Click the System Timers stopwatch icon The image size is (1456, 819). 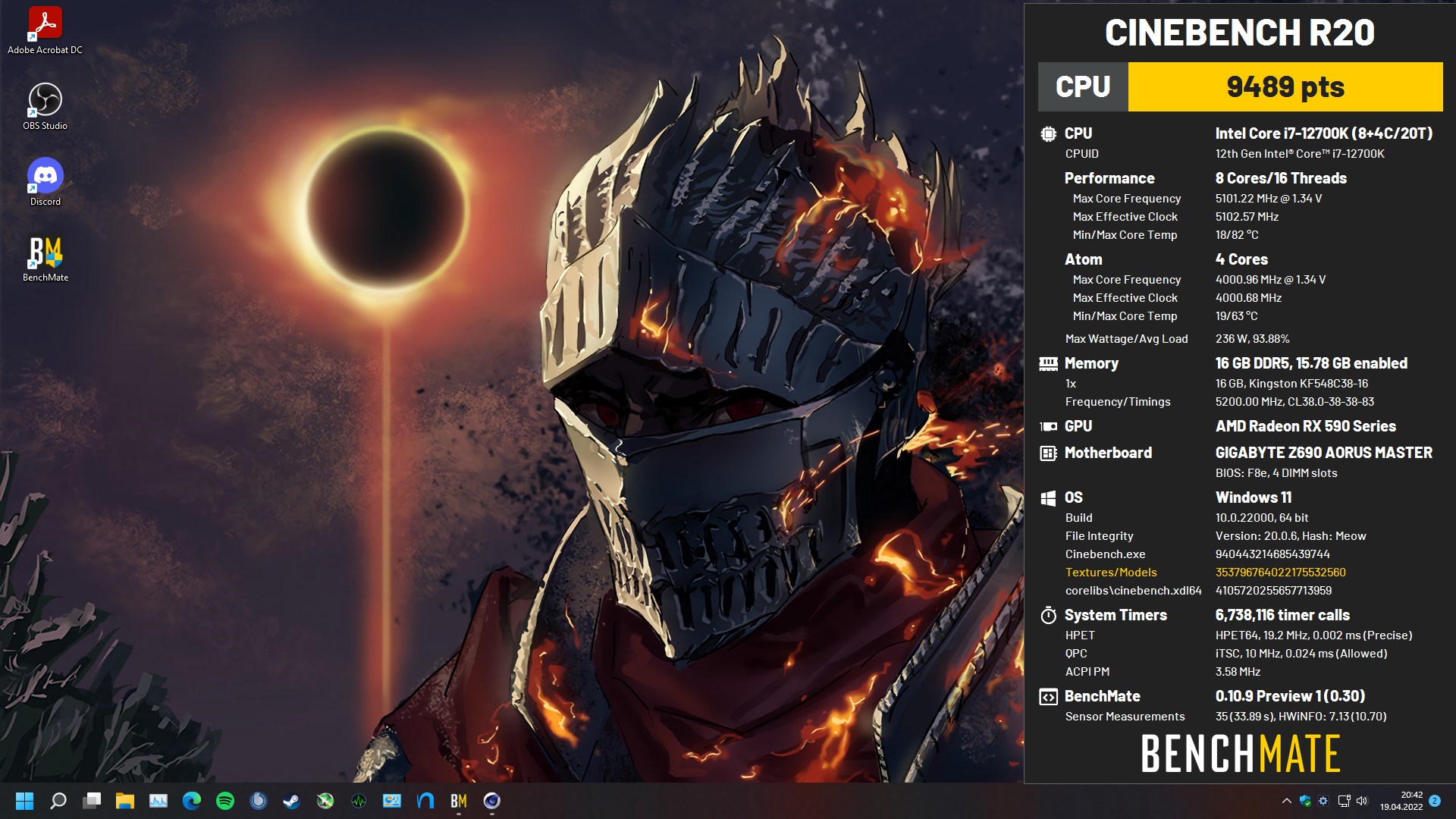click(1048, 615)
